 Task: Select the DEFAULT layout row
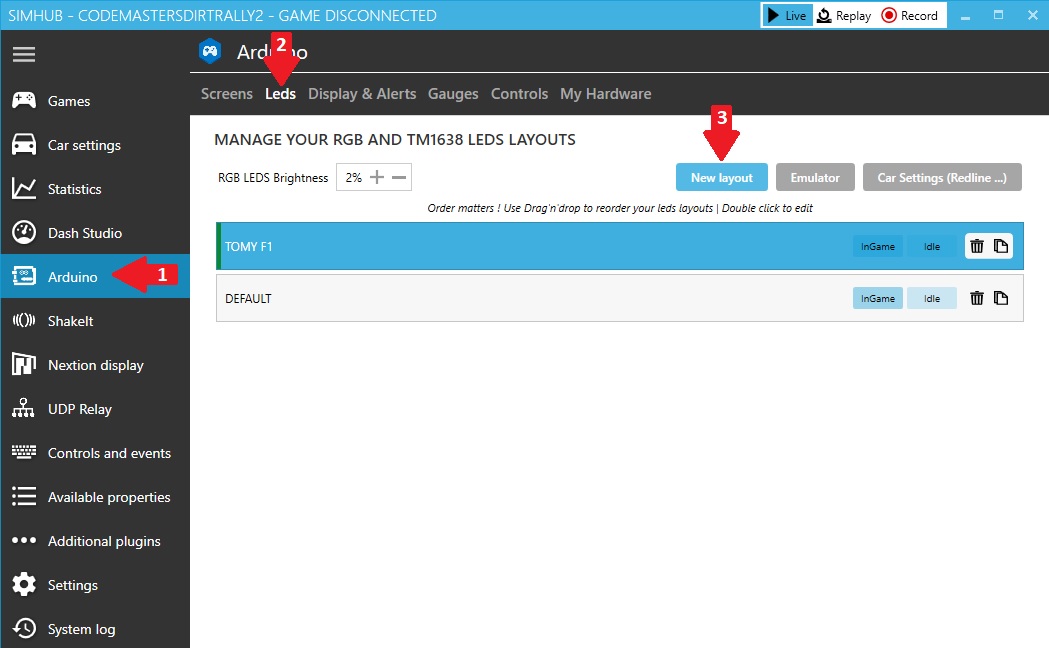tap(619, 298)
